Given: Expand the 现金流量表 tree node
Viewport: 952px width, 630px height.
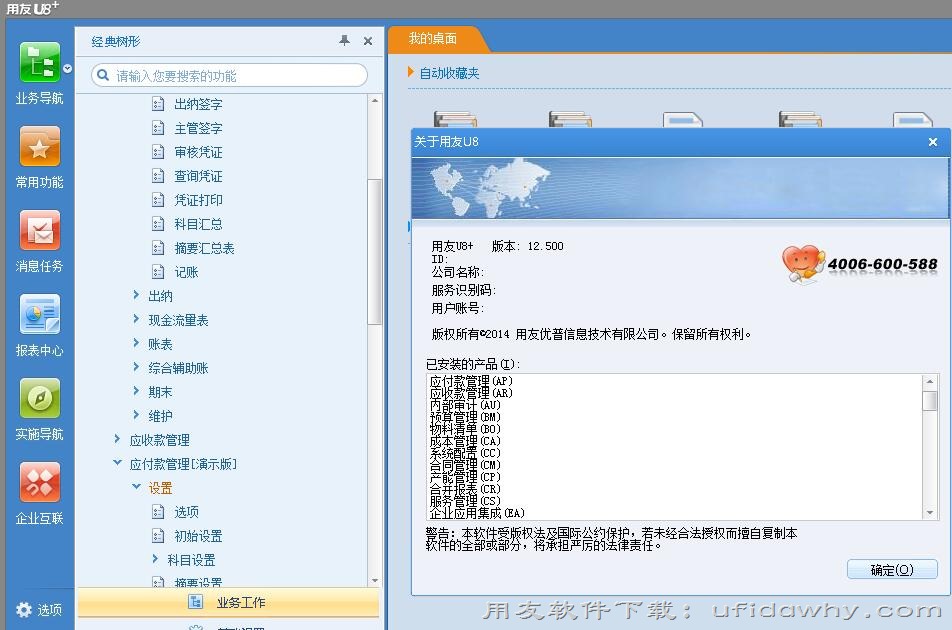Looking at the screenshot, I should [137, 319].
